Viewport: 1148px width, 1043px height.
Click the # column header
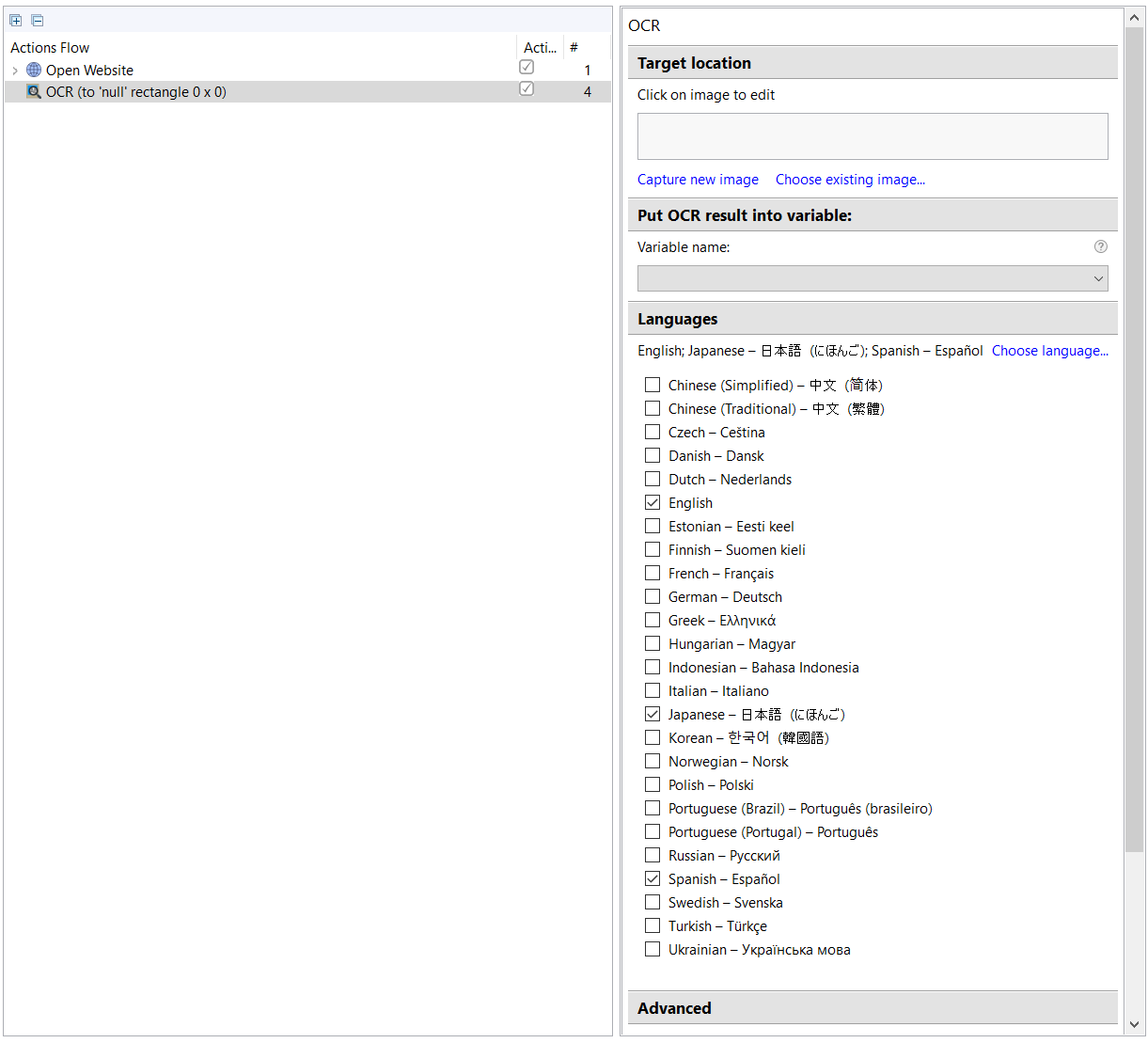587,48
